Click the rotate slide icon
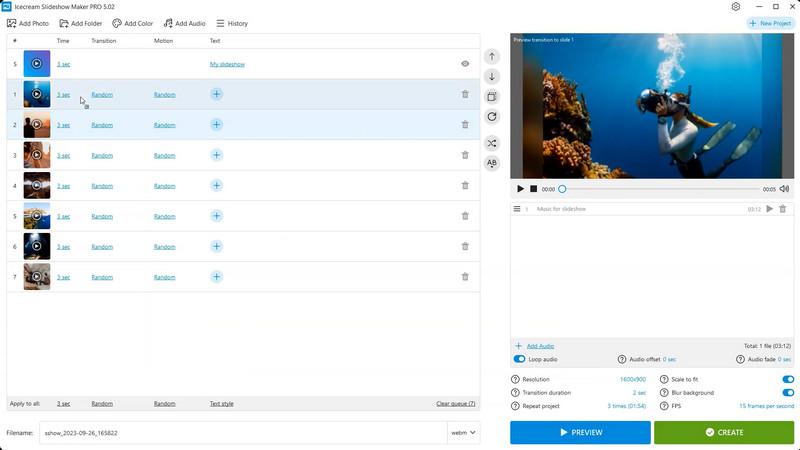 (x=492, y=117)
